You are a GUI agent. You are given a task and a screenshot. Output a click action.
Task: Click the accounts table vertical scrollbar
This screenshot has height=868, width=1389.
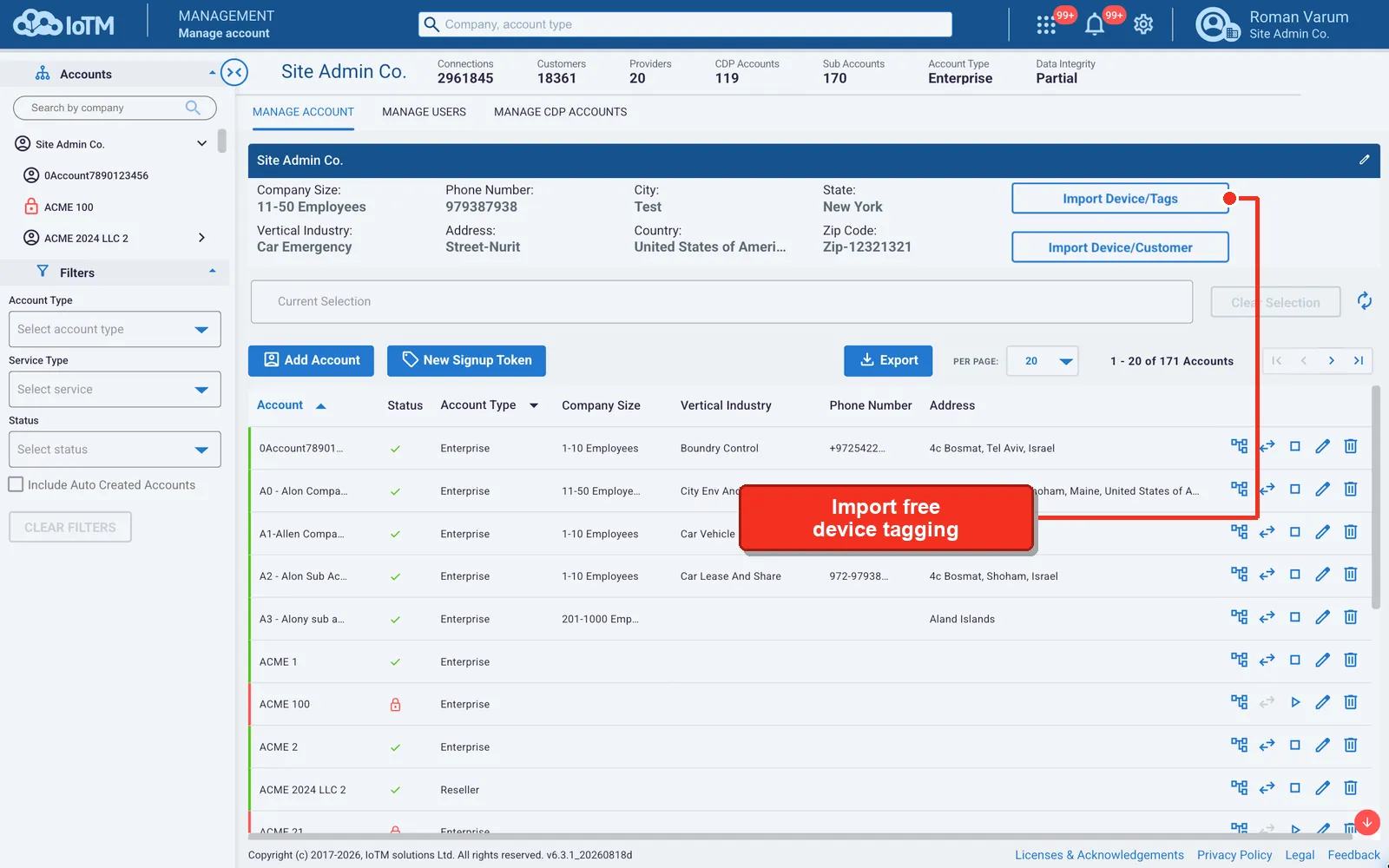click(x=1375, y=497)
